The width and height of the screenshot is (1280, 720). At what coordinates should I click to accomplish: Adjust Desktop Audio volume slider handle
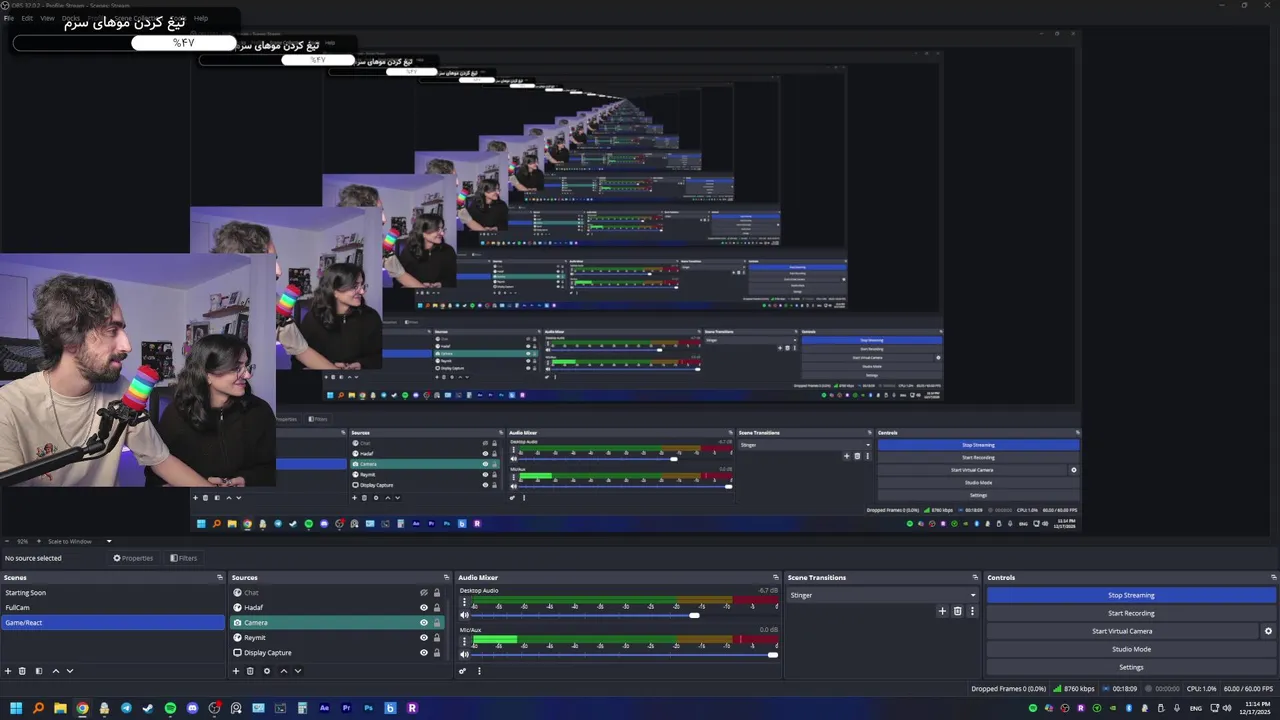(x=694, y=615)
